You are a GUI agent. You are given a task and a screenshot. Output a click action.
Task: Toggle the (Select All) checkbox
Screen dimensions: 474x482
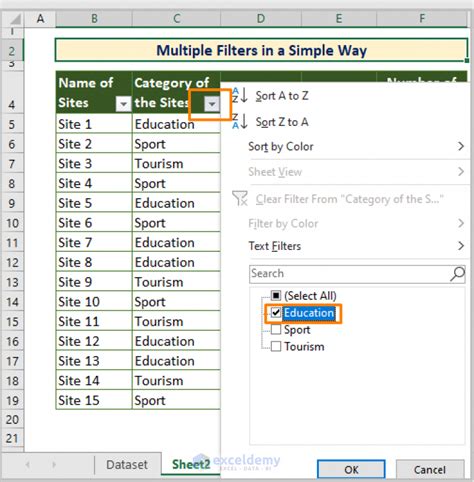click(x=276, y=295)
